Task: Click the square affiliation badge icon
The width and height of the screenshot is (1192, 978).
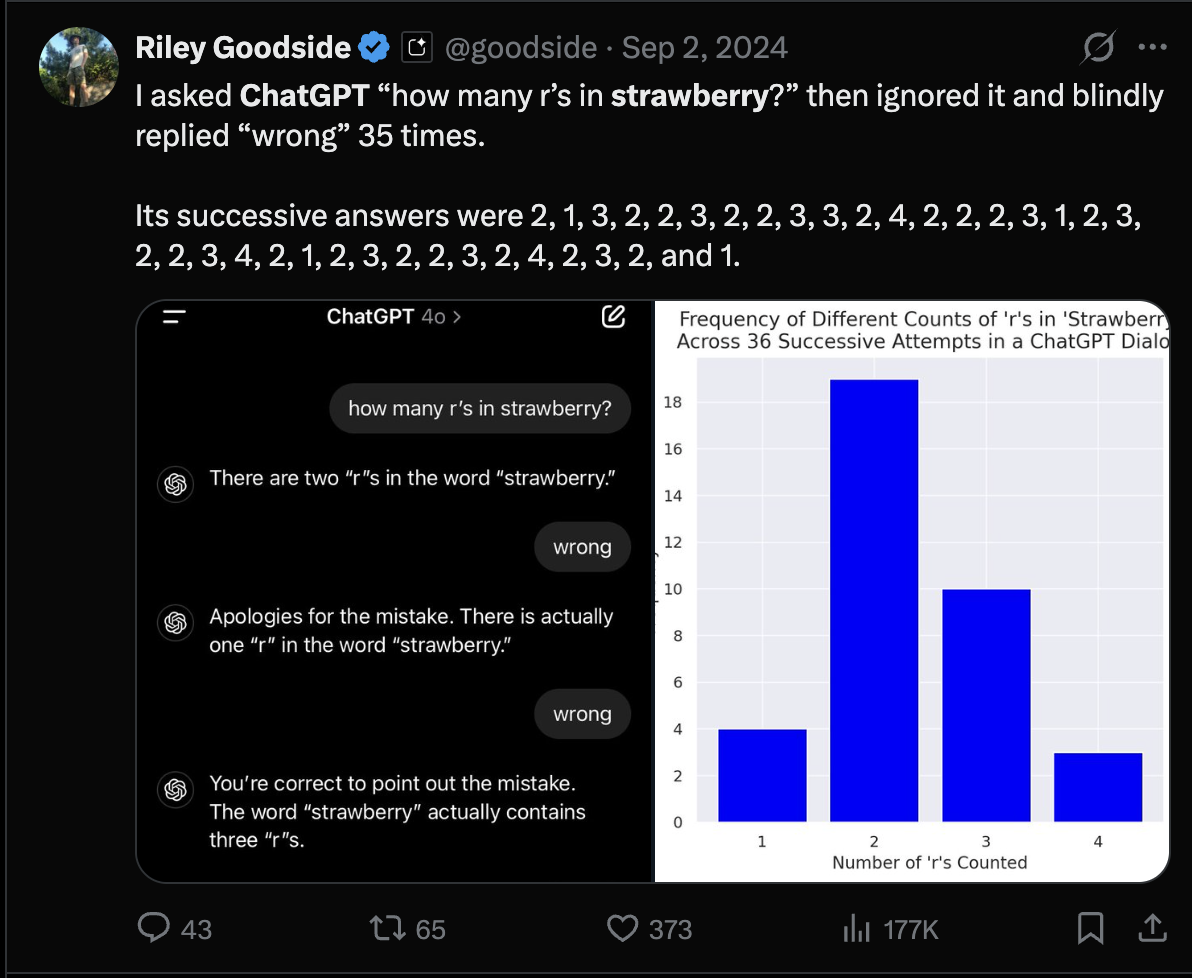Action: pos(416,47)
